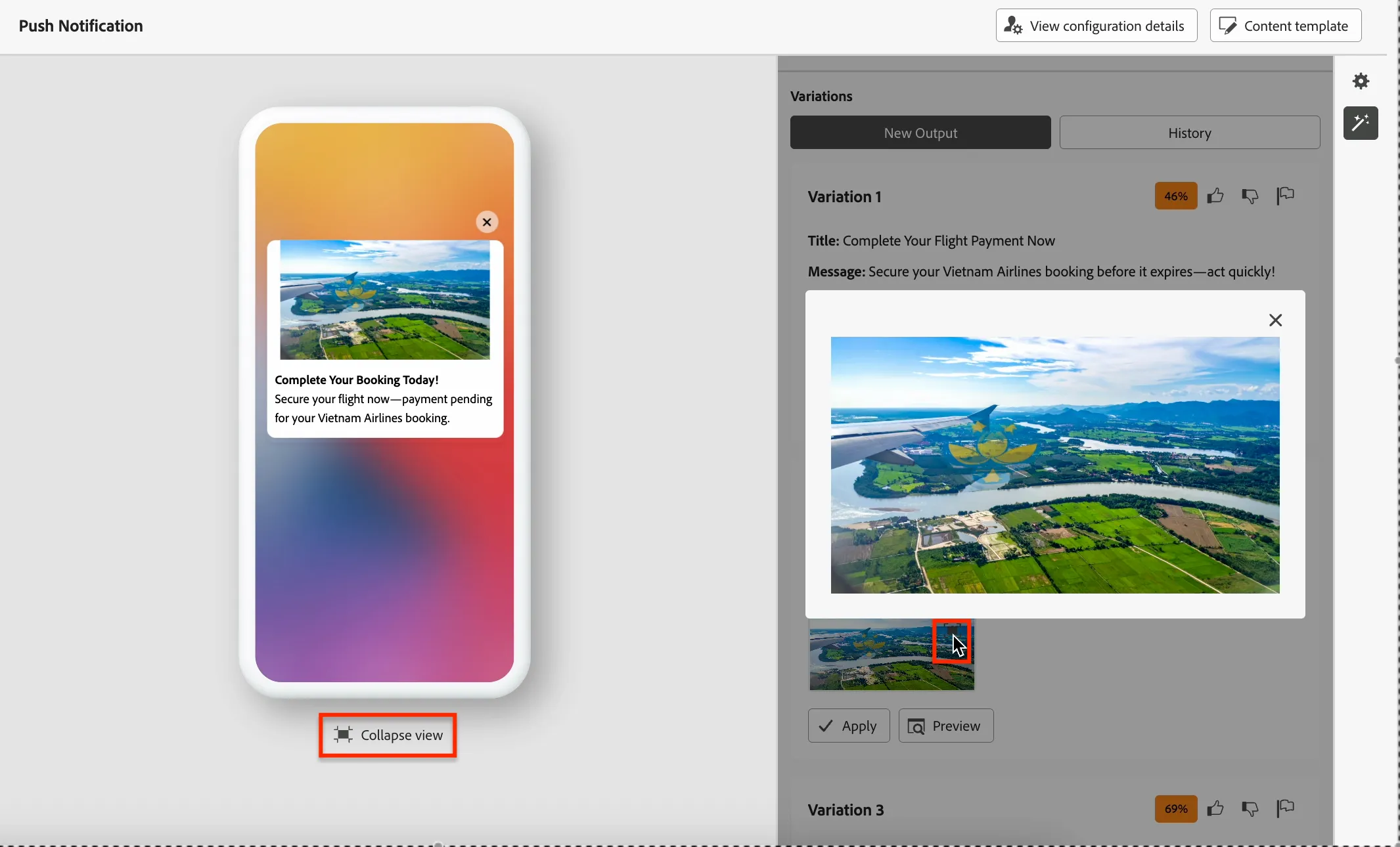Click View configuration details button
The image size is (1400, 847).
coord(1096,26)
